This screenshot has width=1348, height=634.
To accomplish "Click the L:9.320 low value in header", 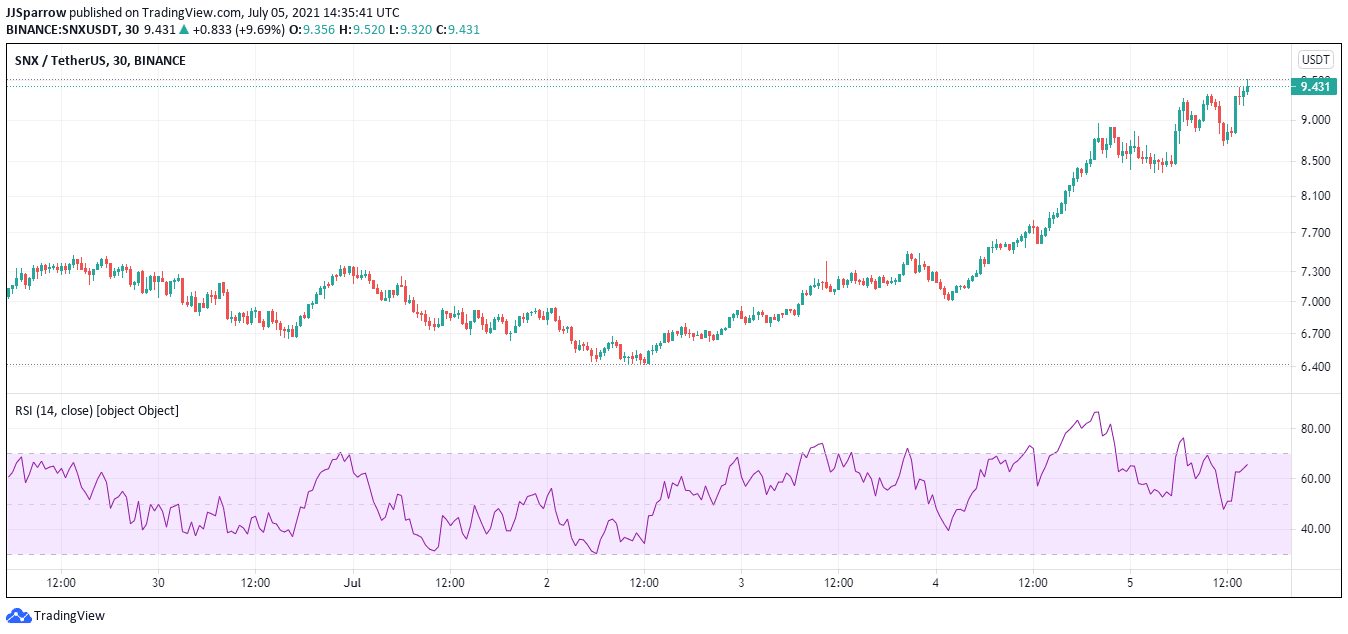I will pyautogui.click(x=409, y=29).
